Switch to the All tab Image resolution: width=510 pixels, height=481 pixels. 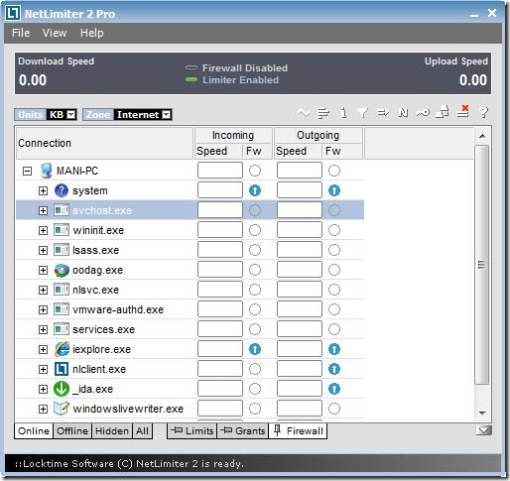(142, 431)
